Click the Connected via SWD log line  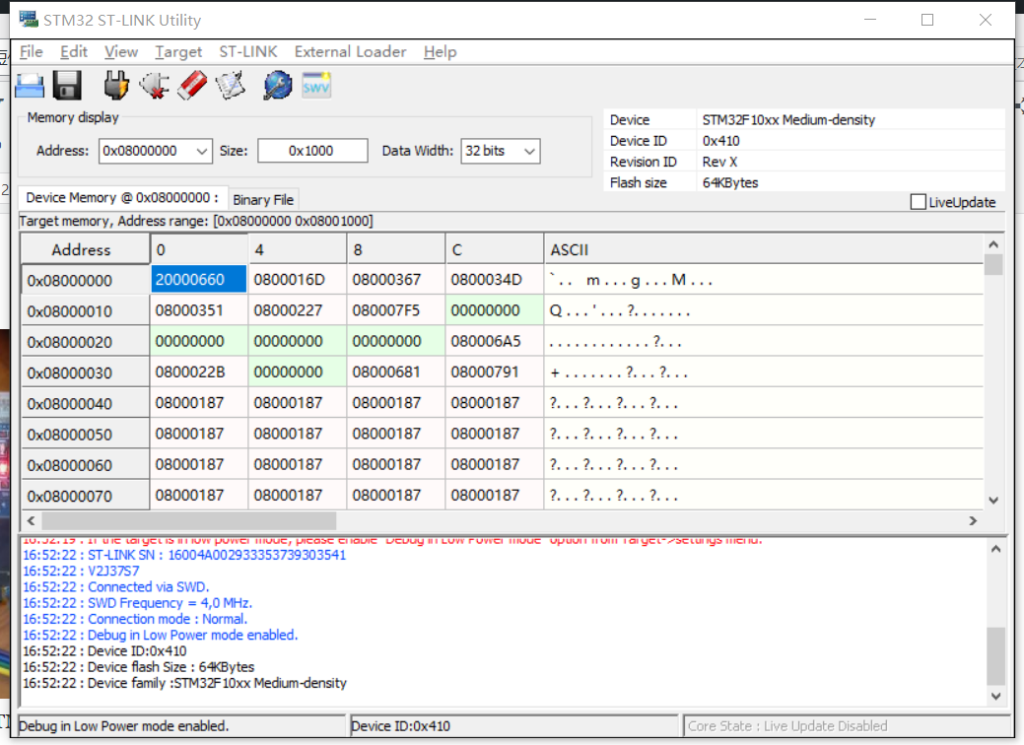(116, 587)
